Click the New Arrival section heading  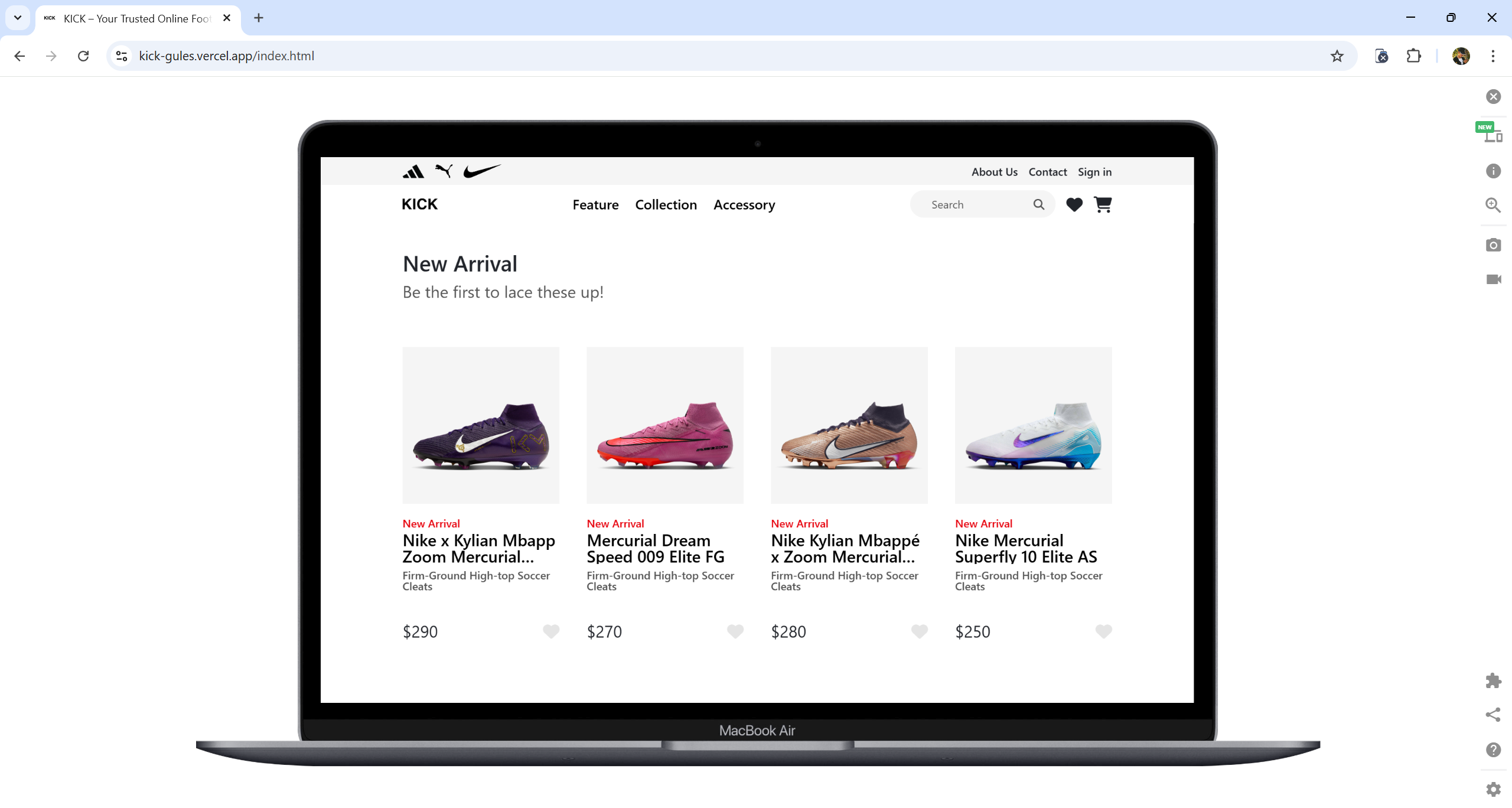pos(460,264)
